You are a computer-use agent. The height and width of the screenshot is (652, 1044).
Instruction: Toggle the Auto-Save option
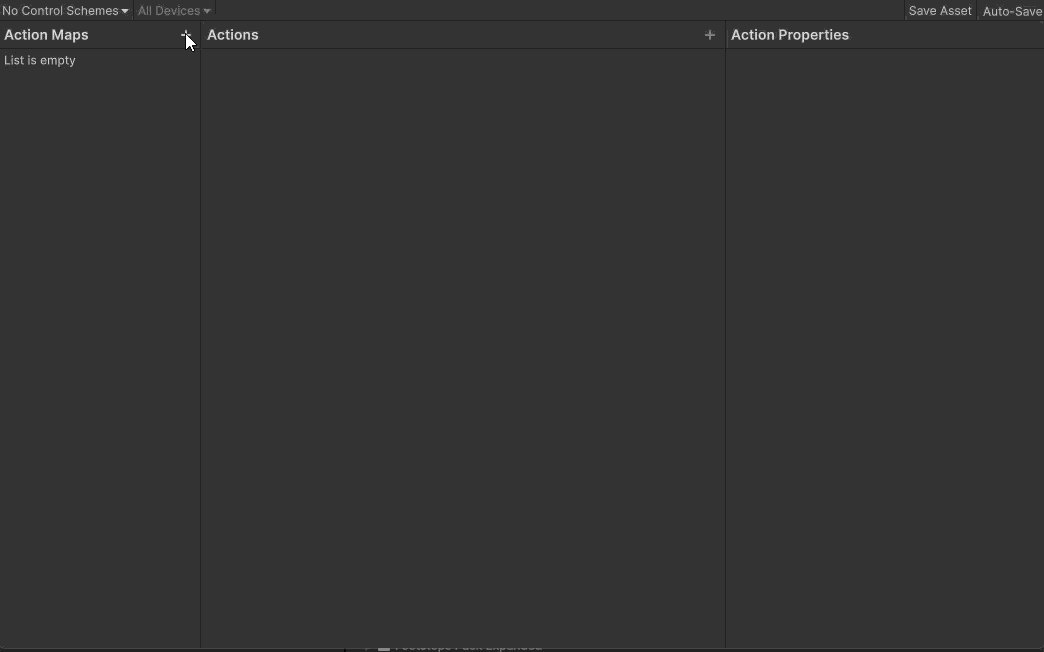point(1012,11)
